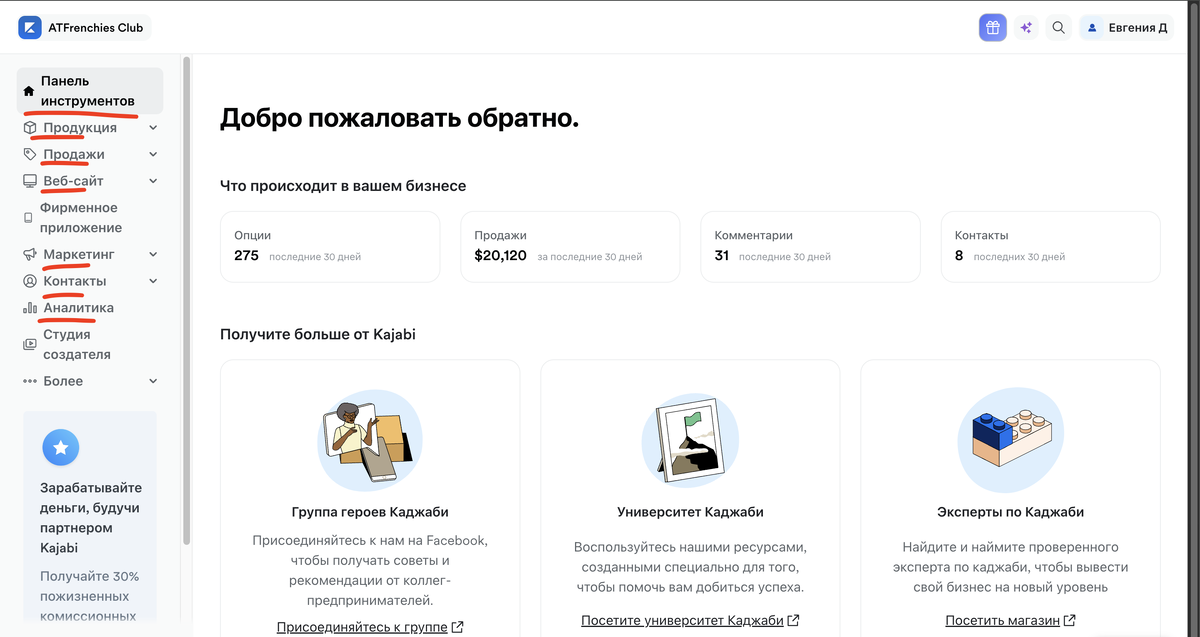The height and width of the screenshot is (637, 1200).
Task: Expand the Продажи menu chevron
Action: (x=153, y=155)
